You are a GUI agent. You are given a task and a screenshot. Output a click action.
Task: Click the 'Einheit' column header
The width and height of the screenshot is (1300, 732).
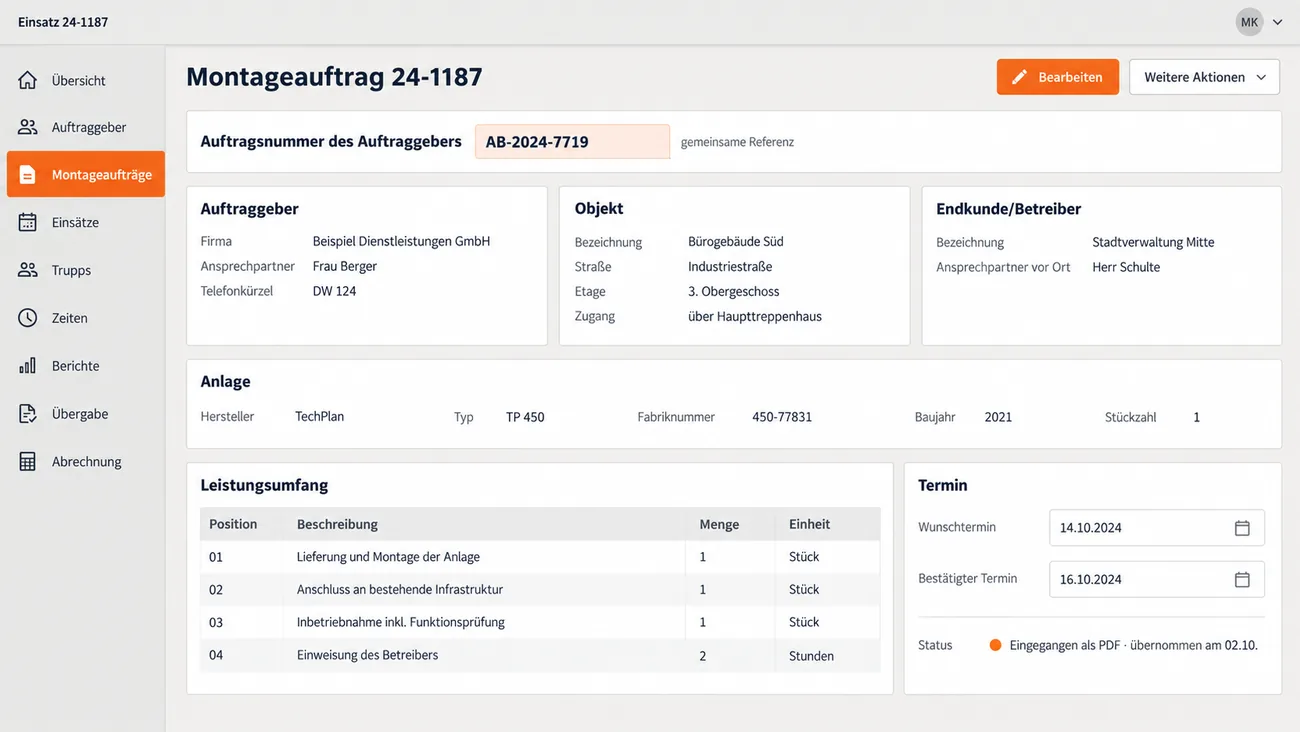click(x=809, y=524)
